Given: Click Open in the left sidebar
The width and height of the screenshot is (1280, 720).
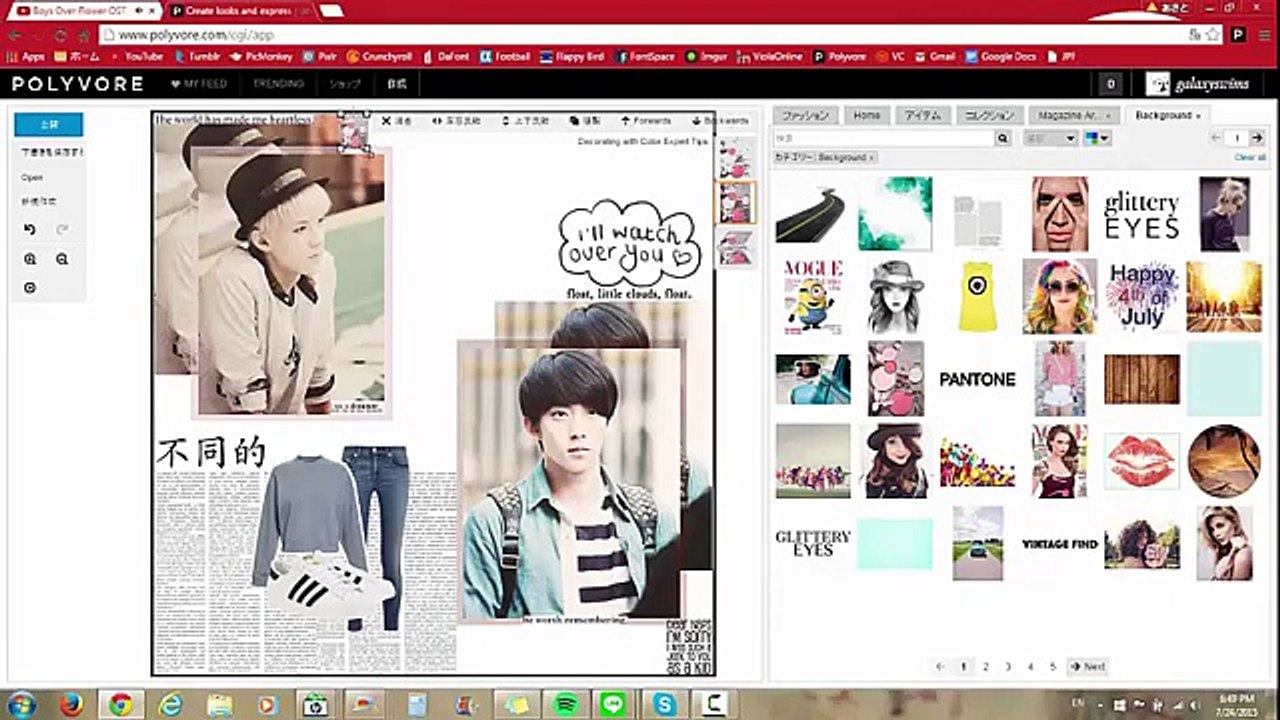Looking at the screenshot, I should tap(32, 177).
